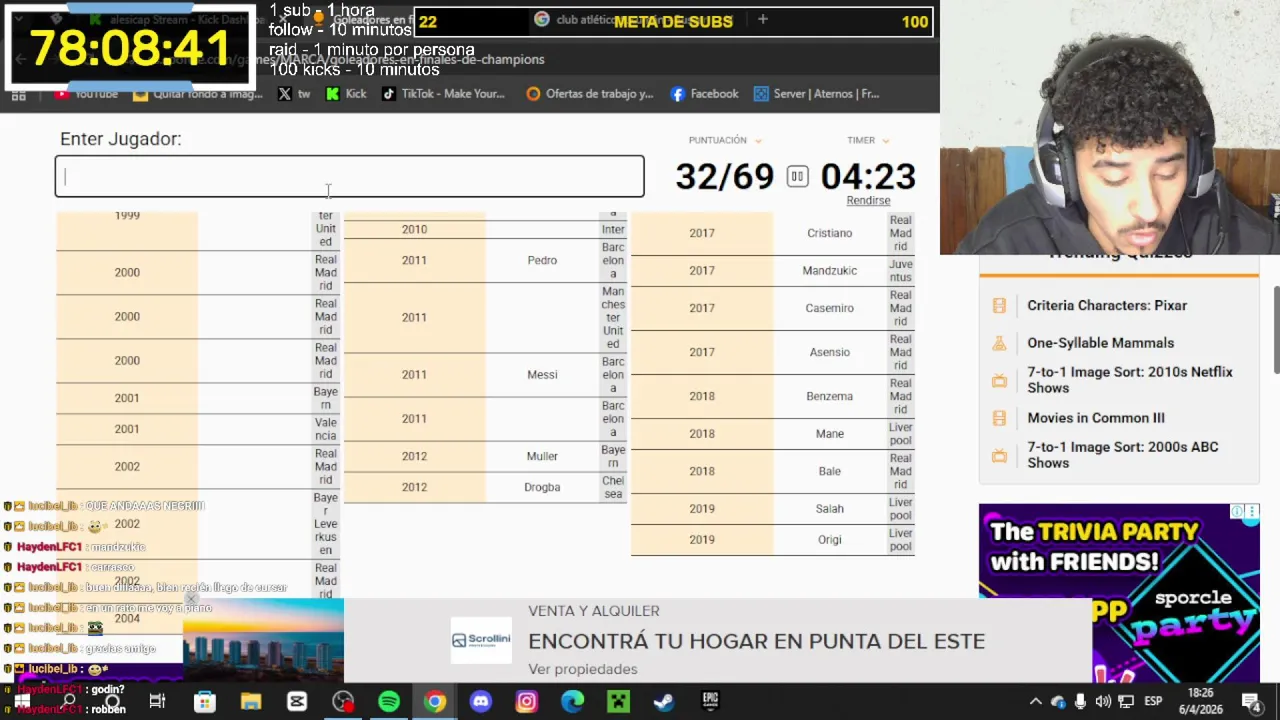
Task: Open Microsoft Store from taskbar
Action: click(204, 701)
